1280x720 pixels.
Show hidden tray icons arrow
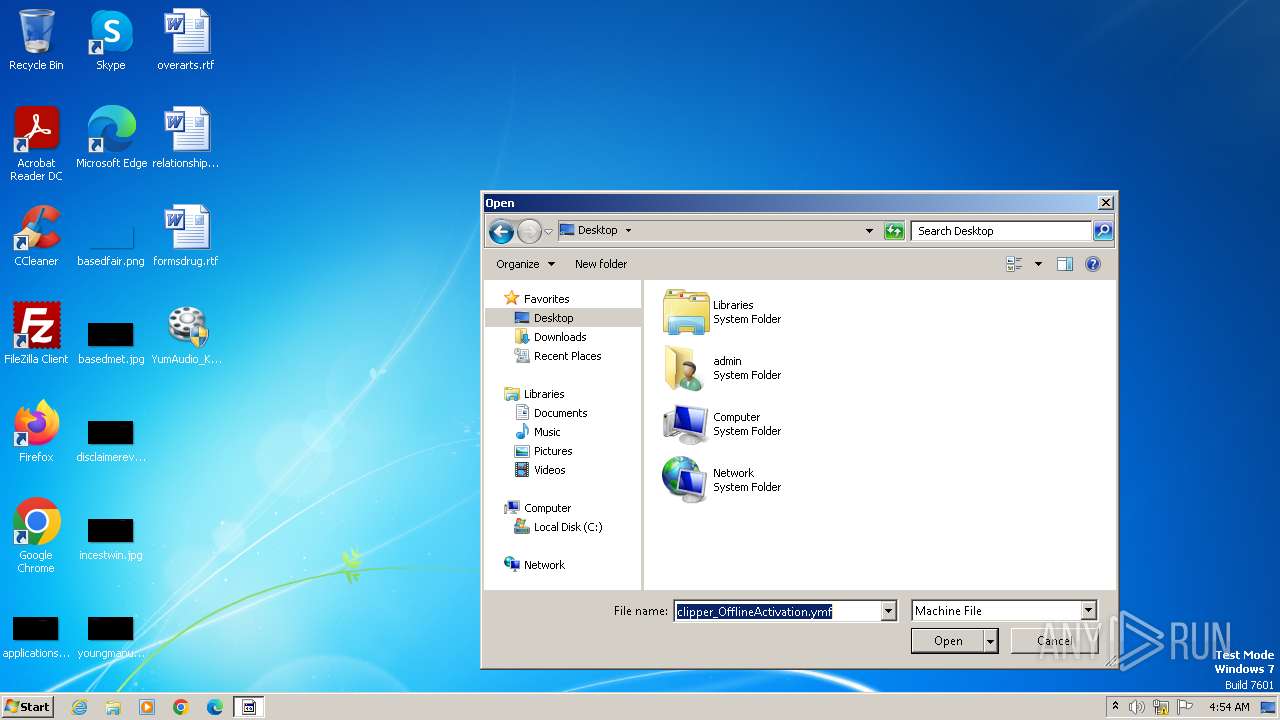click(x=1115, y=706)
